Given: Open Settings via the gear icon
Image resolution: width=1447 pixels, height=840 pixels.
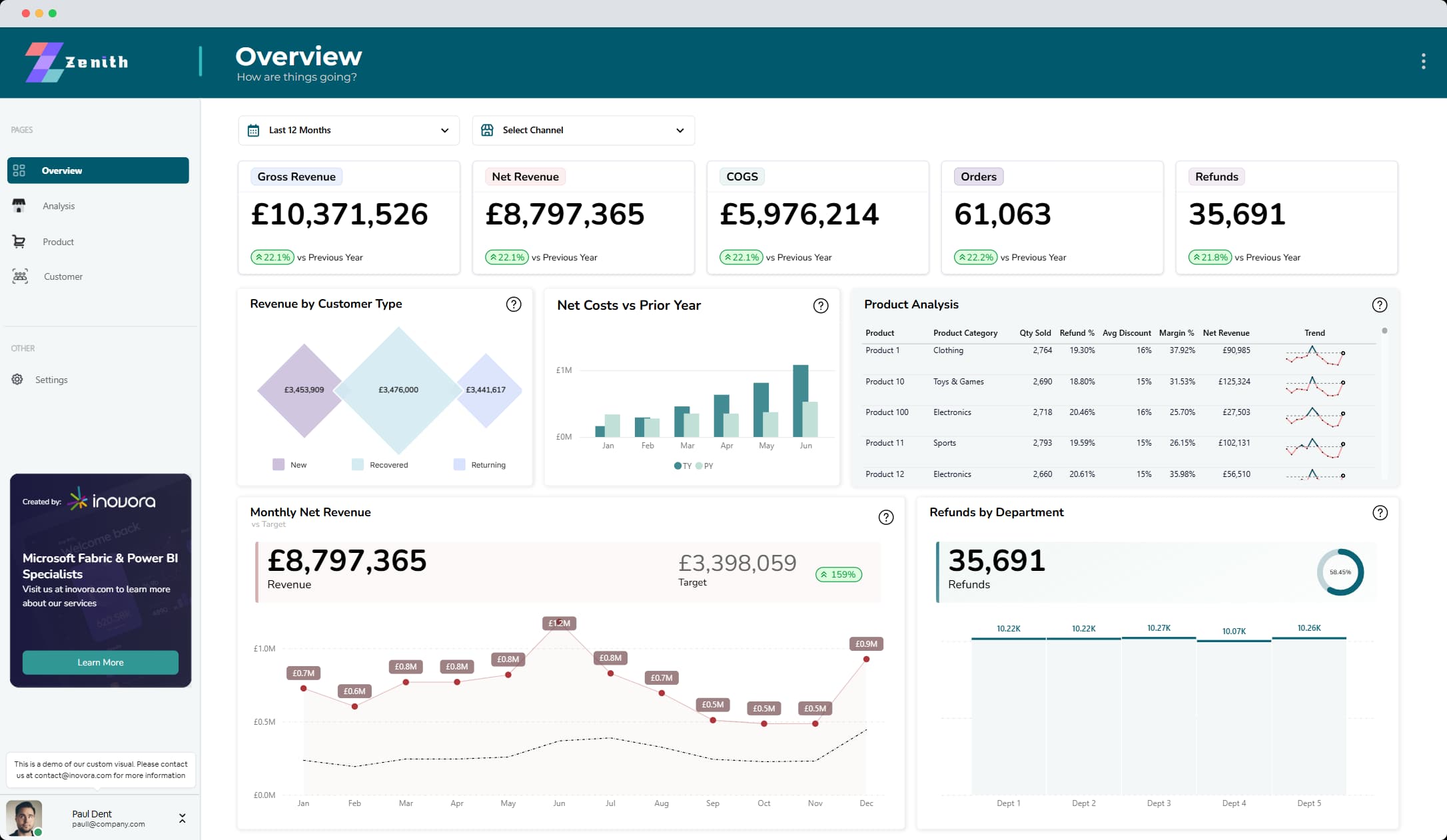Looking at the screenshot, I should point(17,379).
